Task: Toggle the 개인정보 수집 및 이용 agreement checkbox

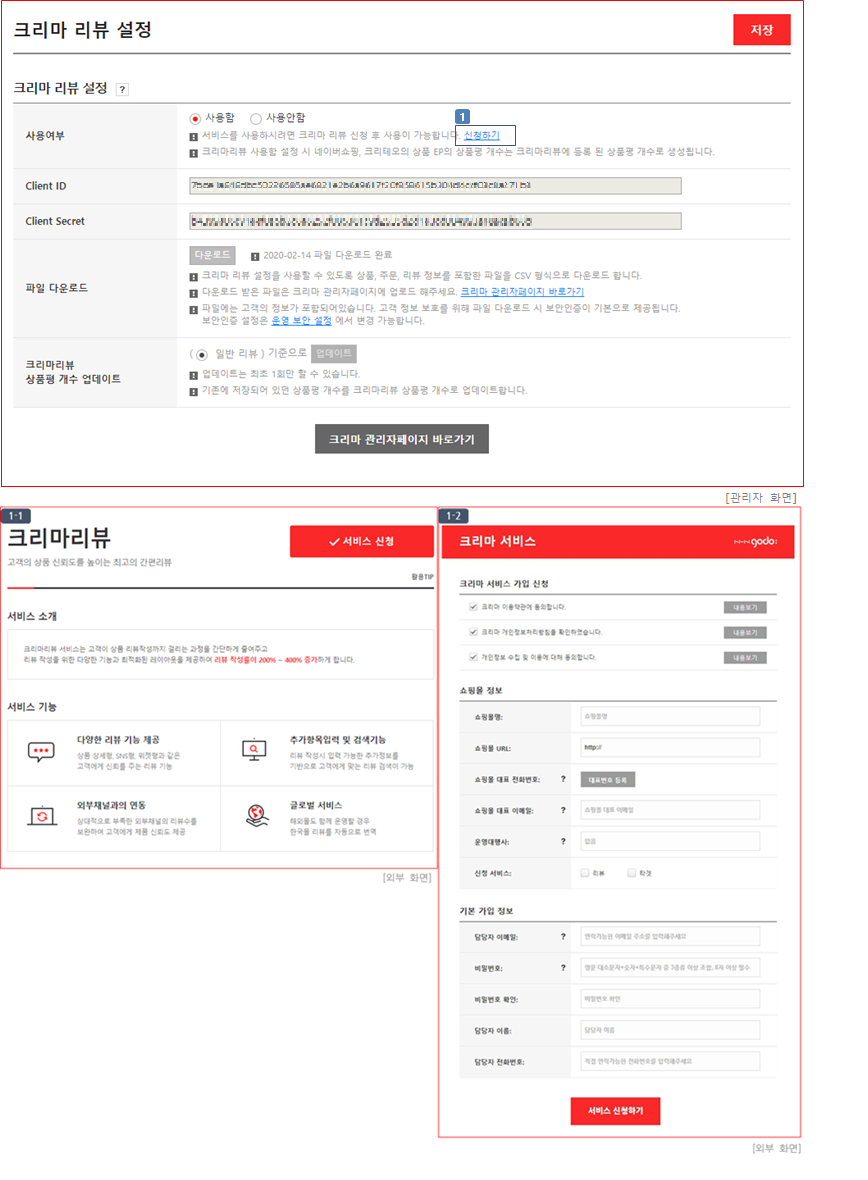Action: 473,657
